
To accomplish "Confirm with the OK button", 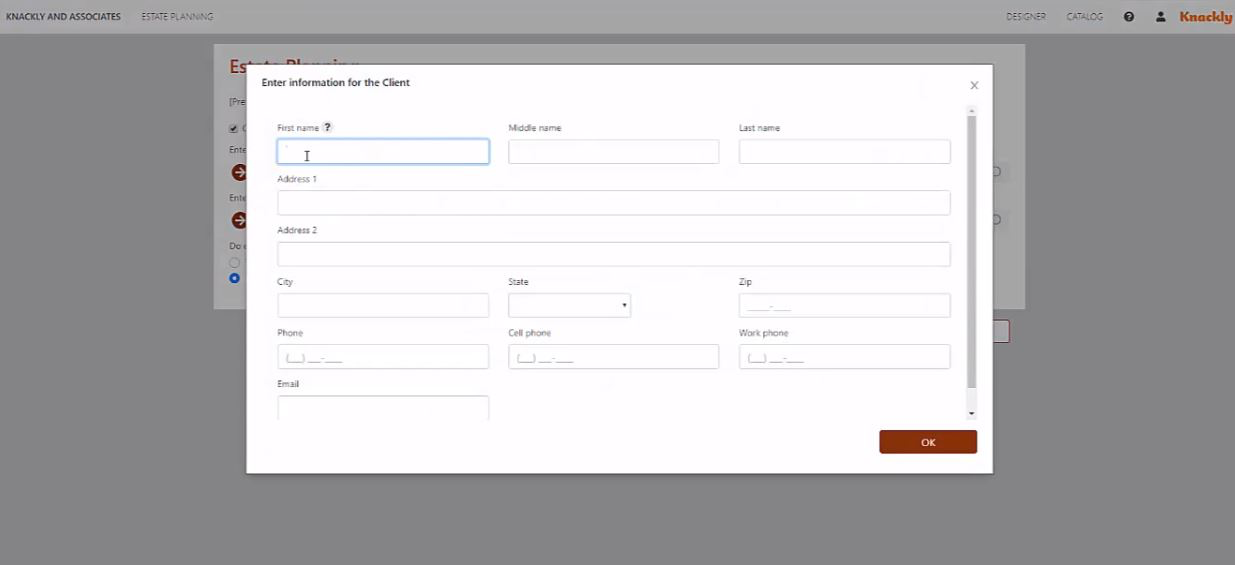I will pyautogui.click(x=928, y=442).
